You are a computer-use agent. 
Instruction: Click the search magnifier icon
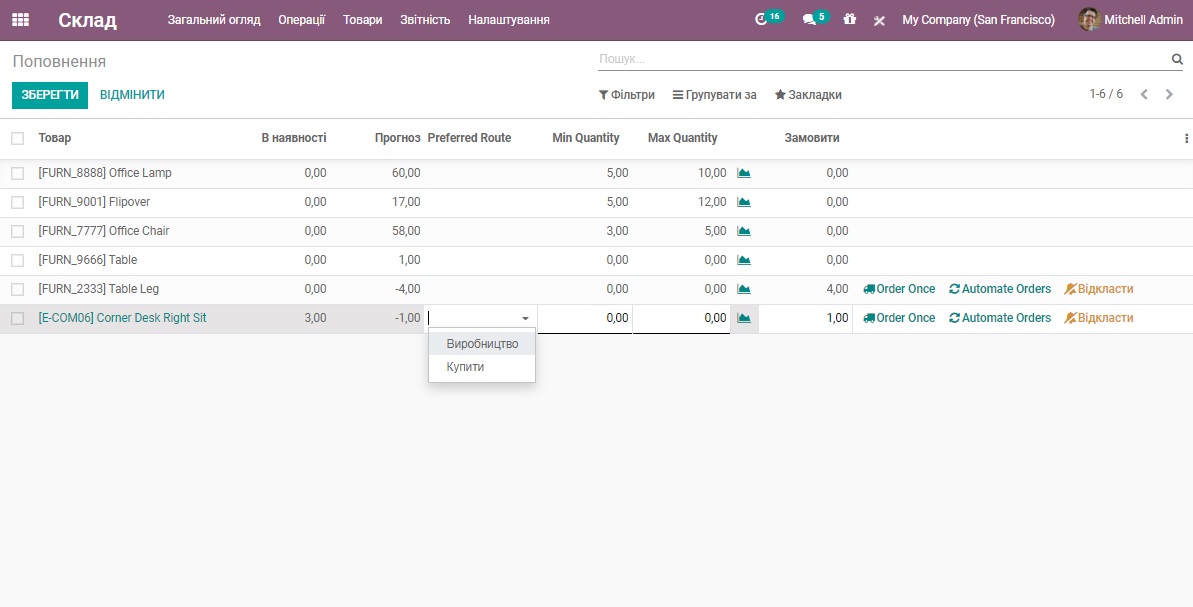[x=1177, y=60]
